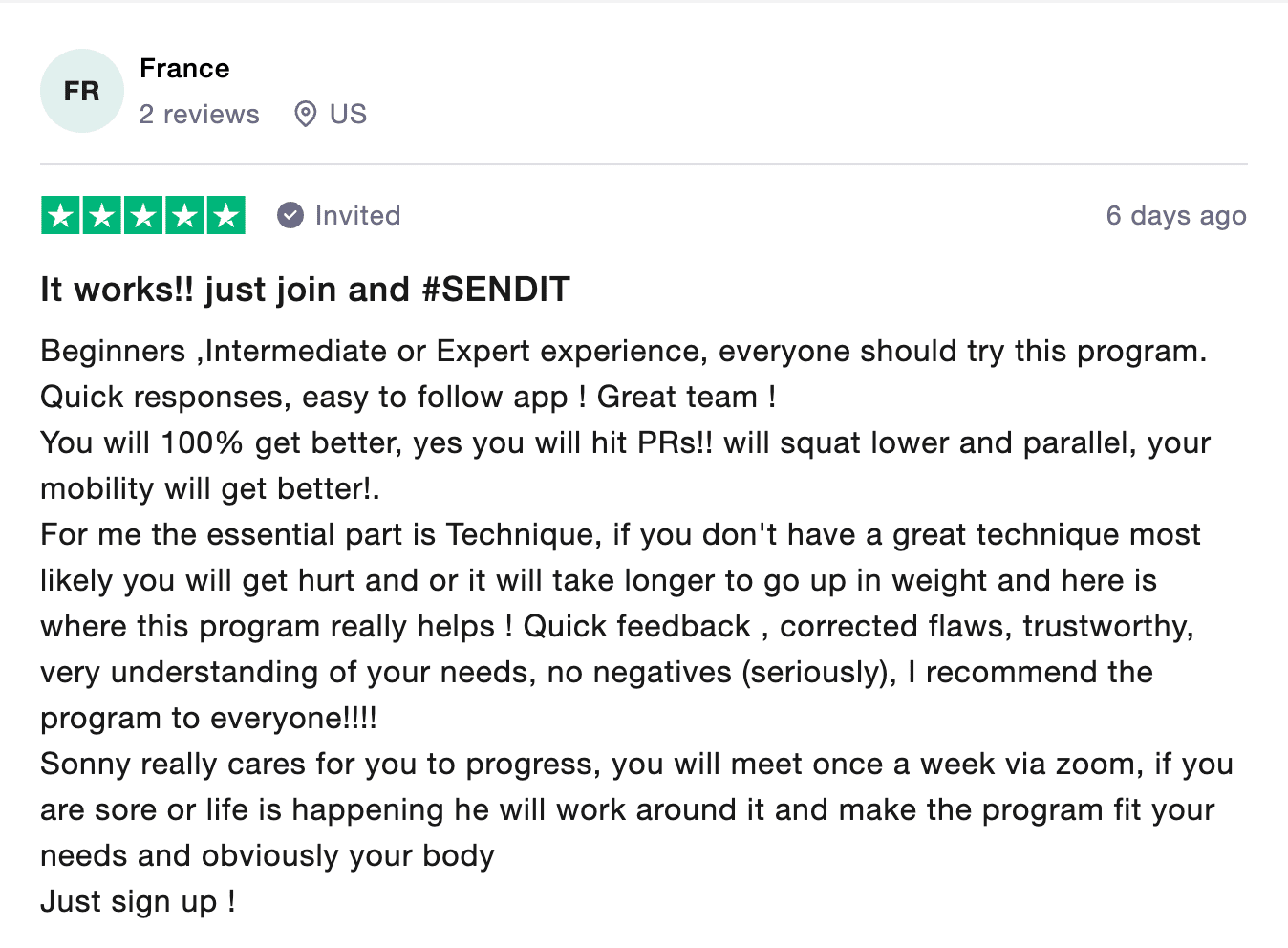
Task: Click the #SENDIT hashtag in title
Action: coord(495,290)
